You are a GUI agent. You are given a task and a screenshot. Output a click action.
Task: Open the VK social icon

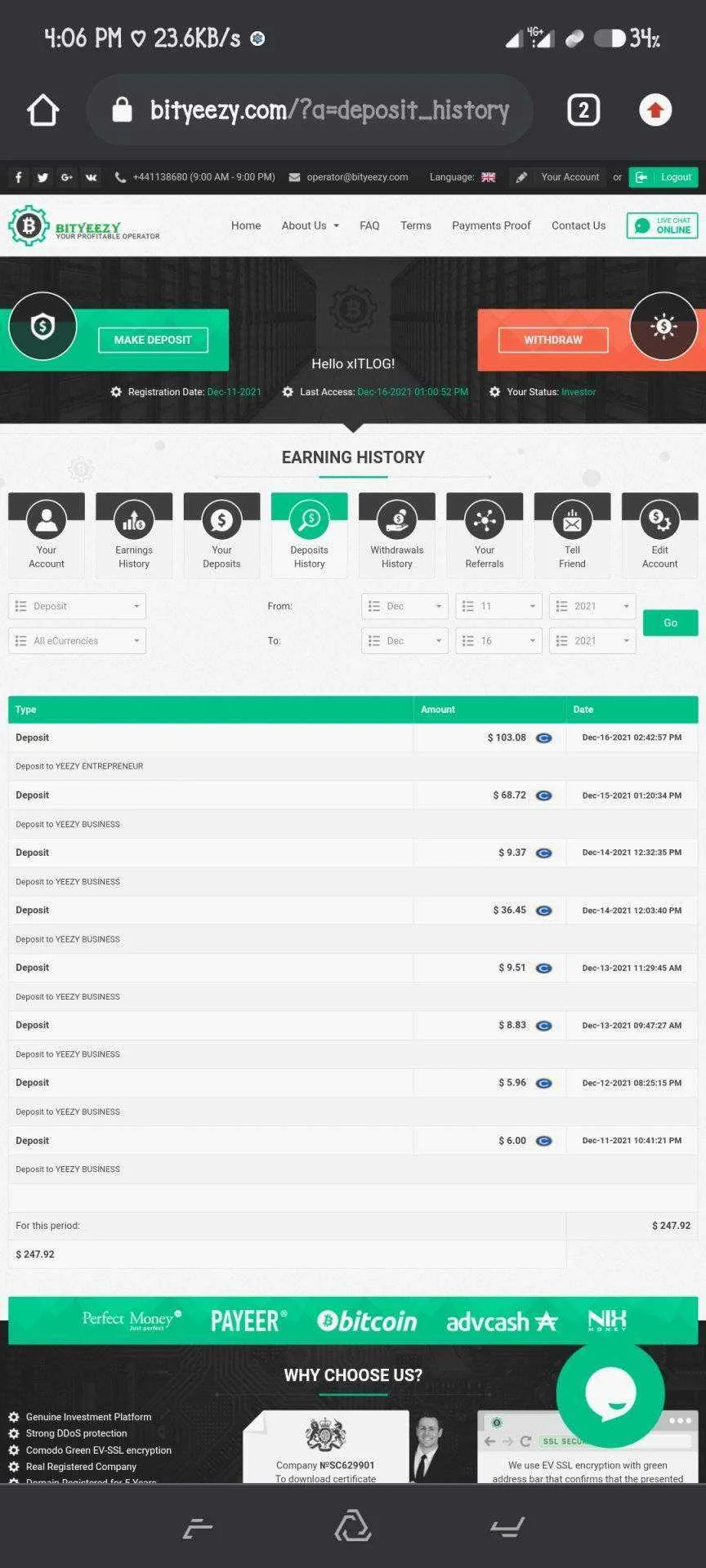pyautogui.click(x=91, y=177)
